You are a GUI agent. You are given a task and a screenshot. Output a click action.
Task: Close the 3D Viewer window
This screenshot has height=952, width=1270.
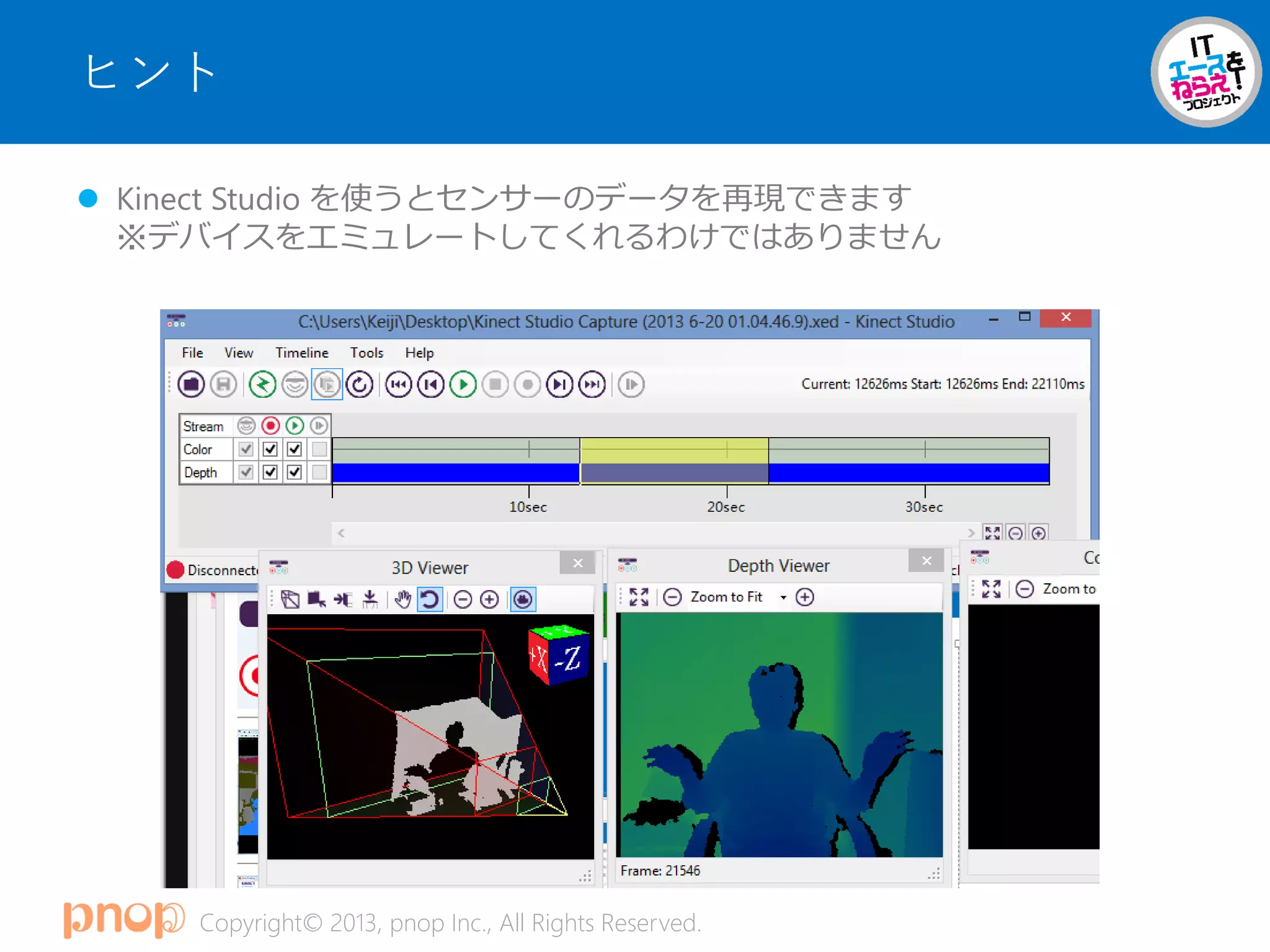577,563
